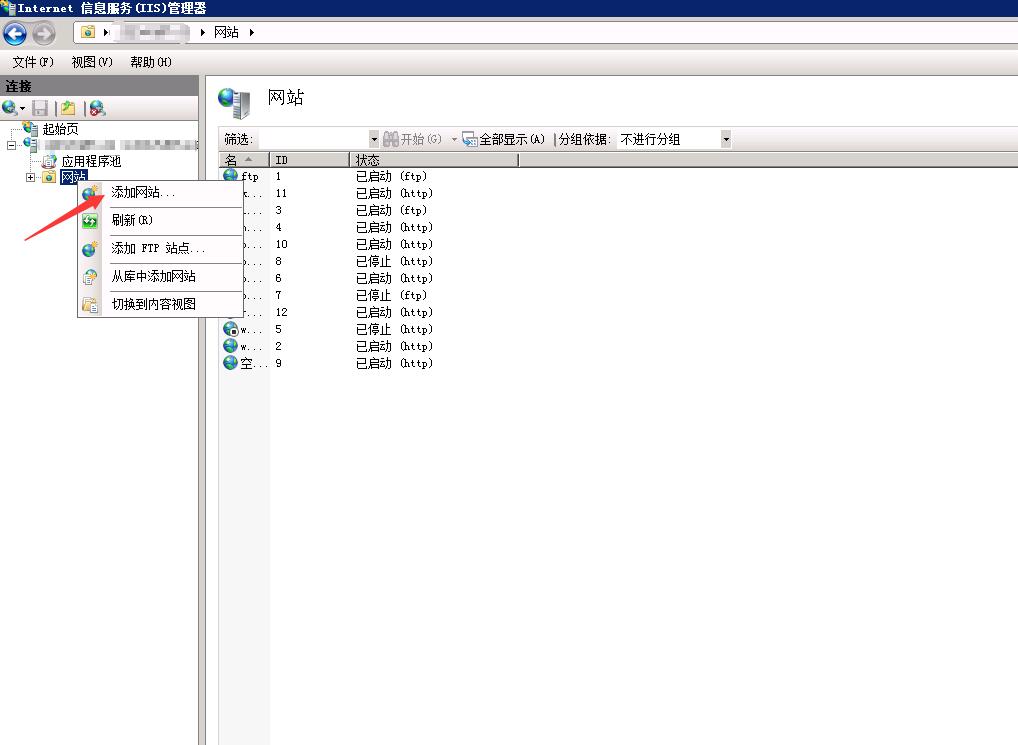The height and width of the screenshot is (745, 1018).
Task: Sort by the 名 column header
Action: click(x=244, y=160)
